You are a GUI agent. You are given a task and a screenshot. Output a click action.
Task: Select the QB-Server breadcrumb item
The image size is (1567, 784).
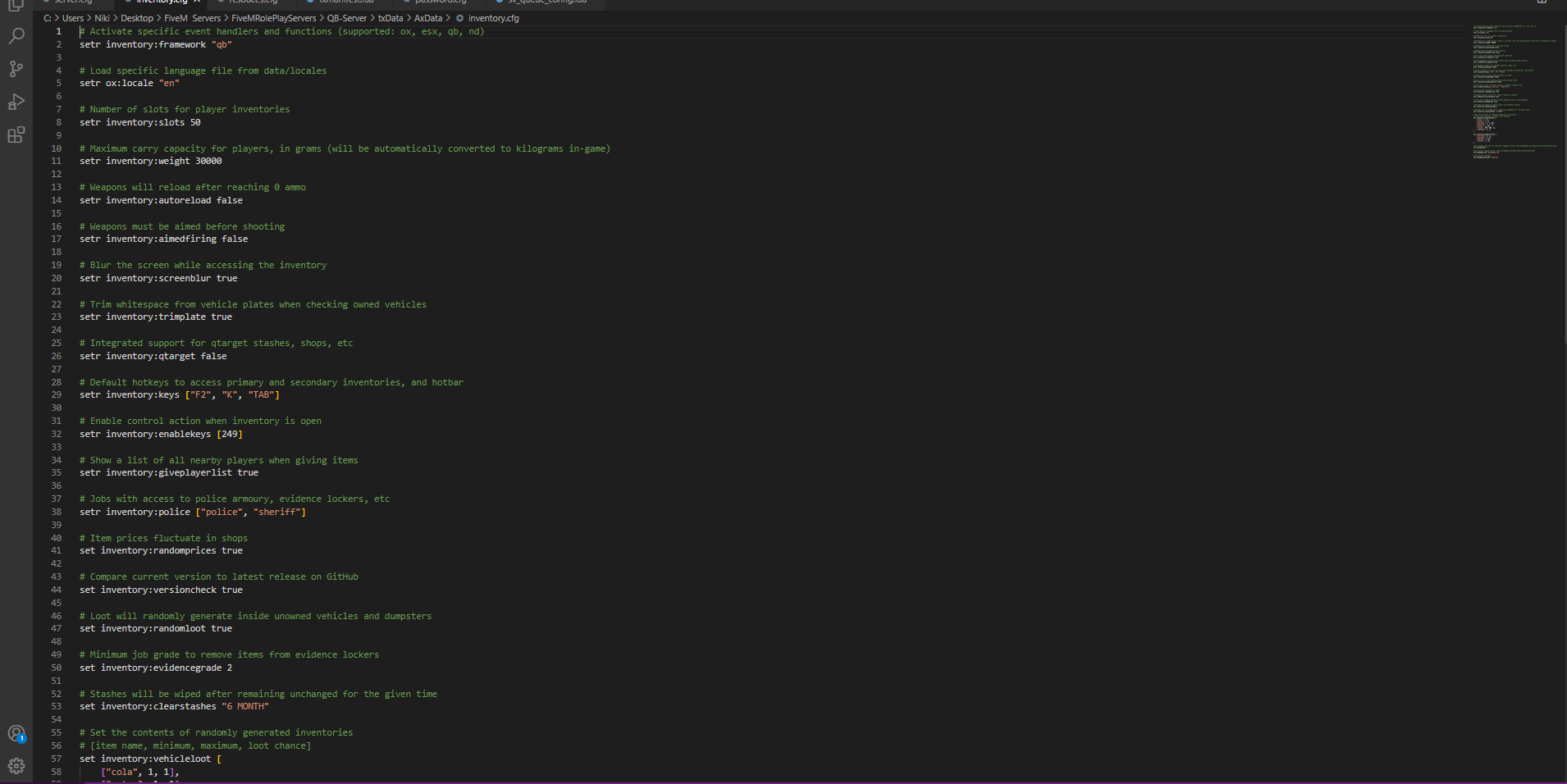[346, 17]
